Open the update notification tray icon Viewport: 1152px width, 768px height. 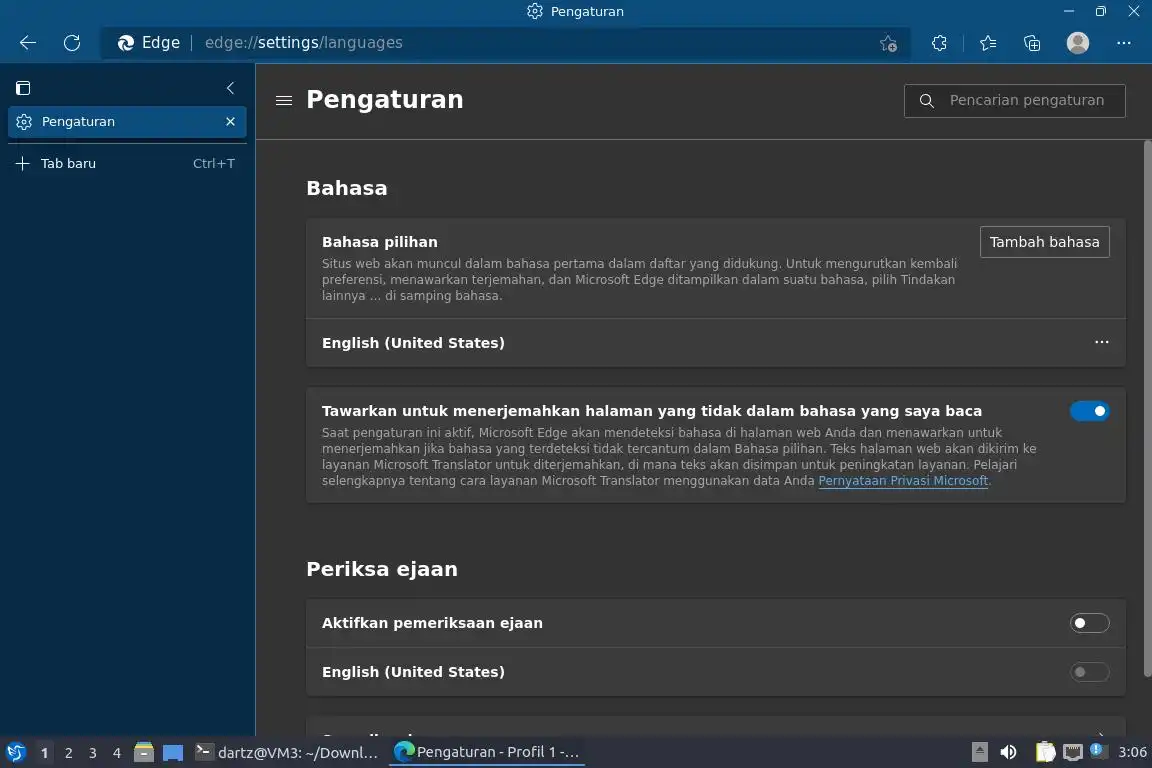(1096, 750)
